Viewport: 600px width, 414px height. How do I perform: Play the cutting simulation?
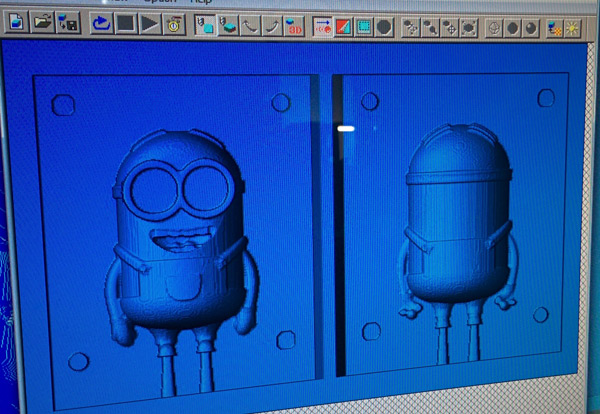click(x=150, y=24)
